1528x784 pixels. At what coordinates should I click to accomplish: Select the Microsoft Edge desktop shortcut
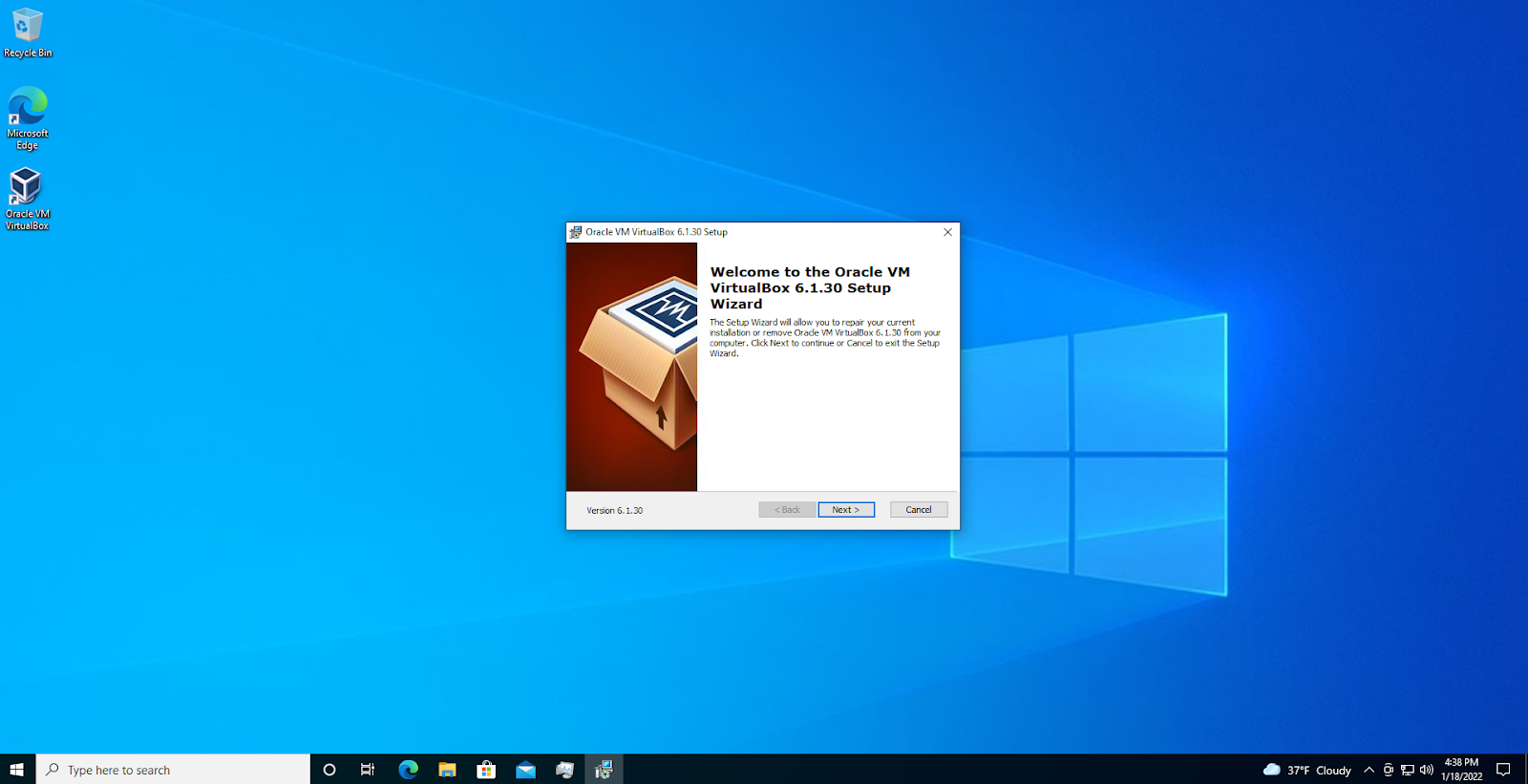28,118
